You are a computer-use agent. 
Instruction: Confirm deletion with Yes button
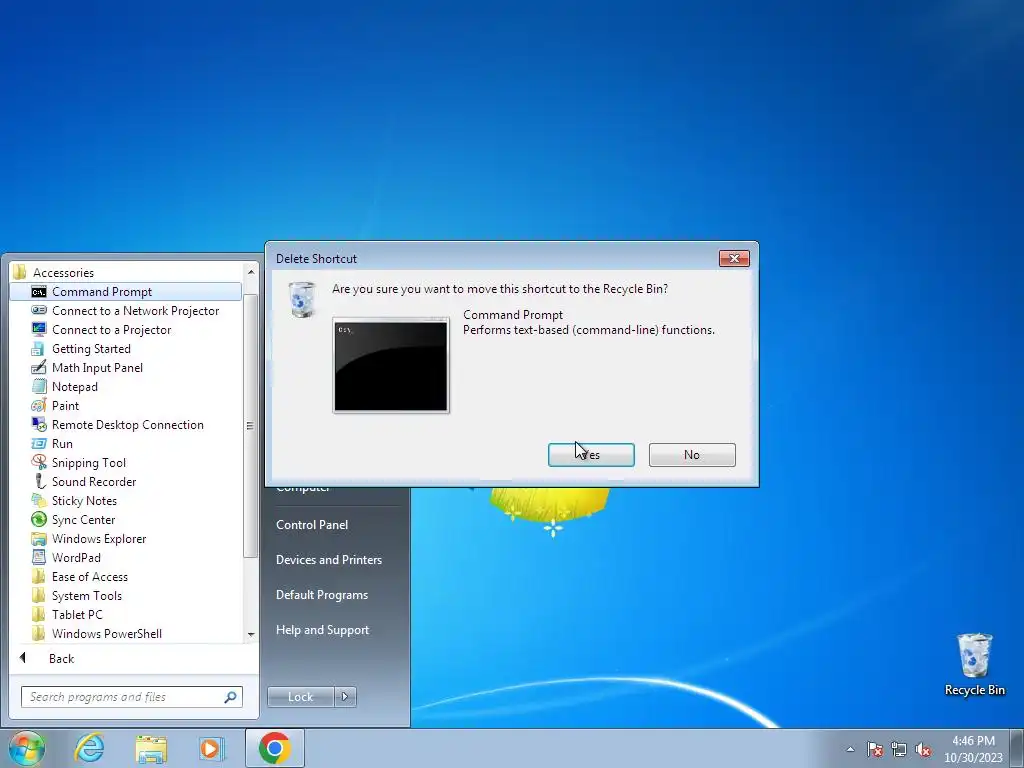click(591, 455)
